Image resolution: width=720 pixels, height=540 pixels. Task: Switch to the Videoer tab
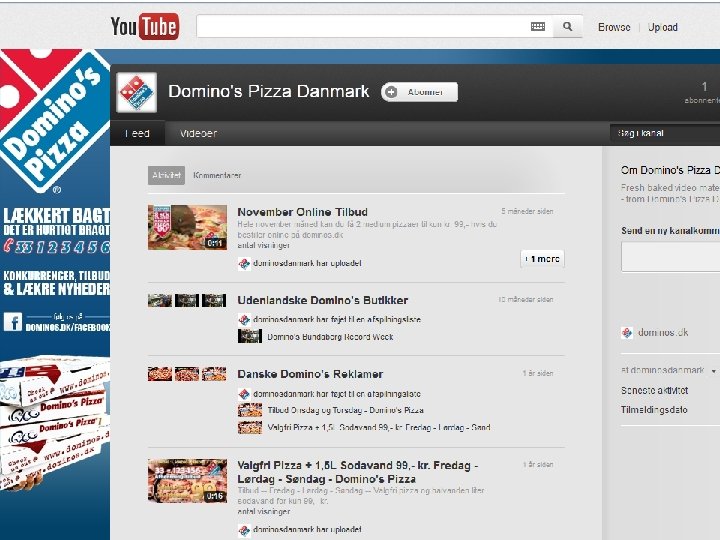coord(198,134)
